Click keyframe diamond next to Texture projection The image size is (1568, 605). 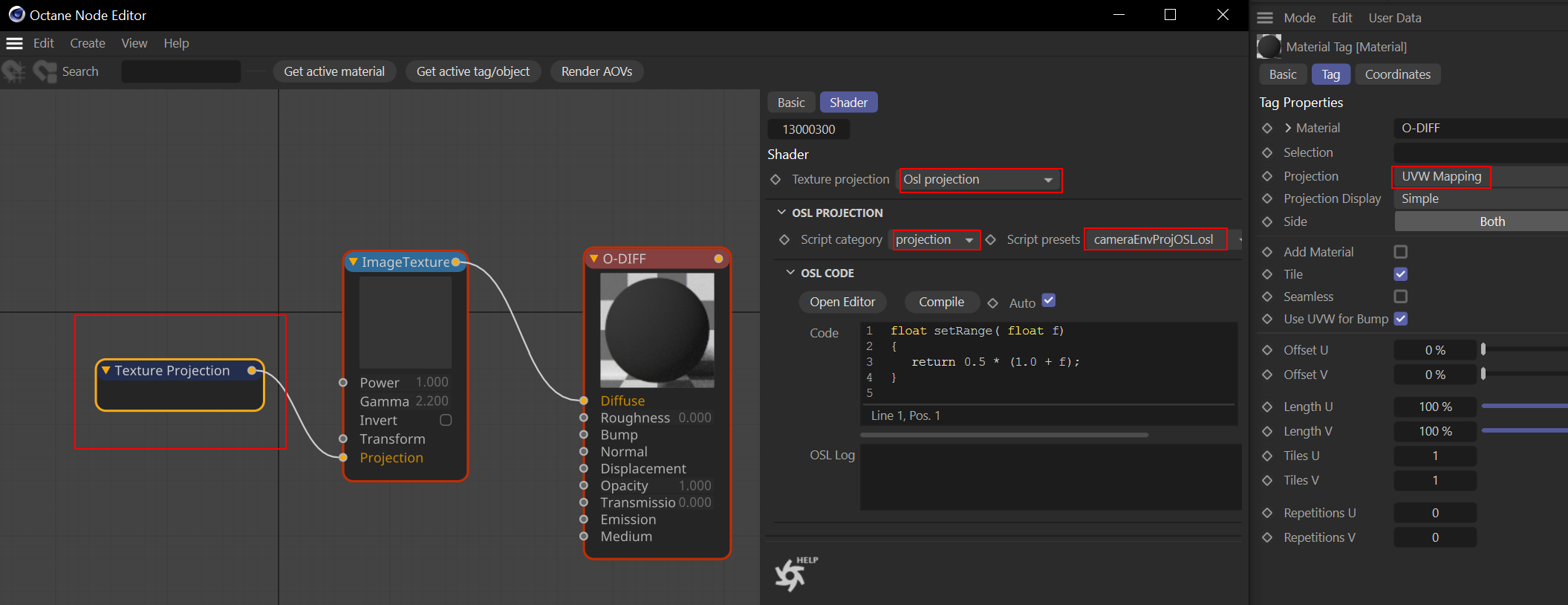click(x=775, y=180)
